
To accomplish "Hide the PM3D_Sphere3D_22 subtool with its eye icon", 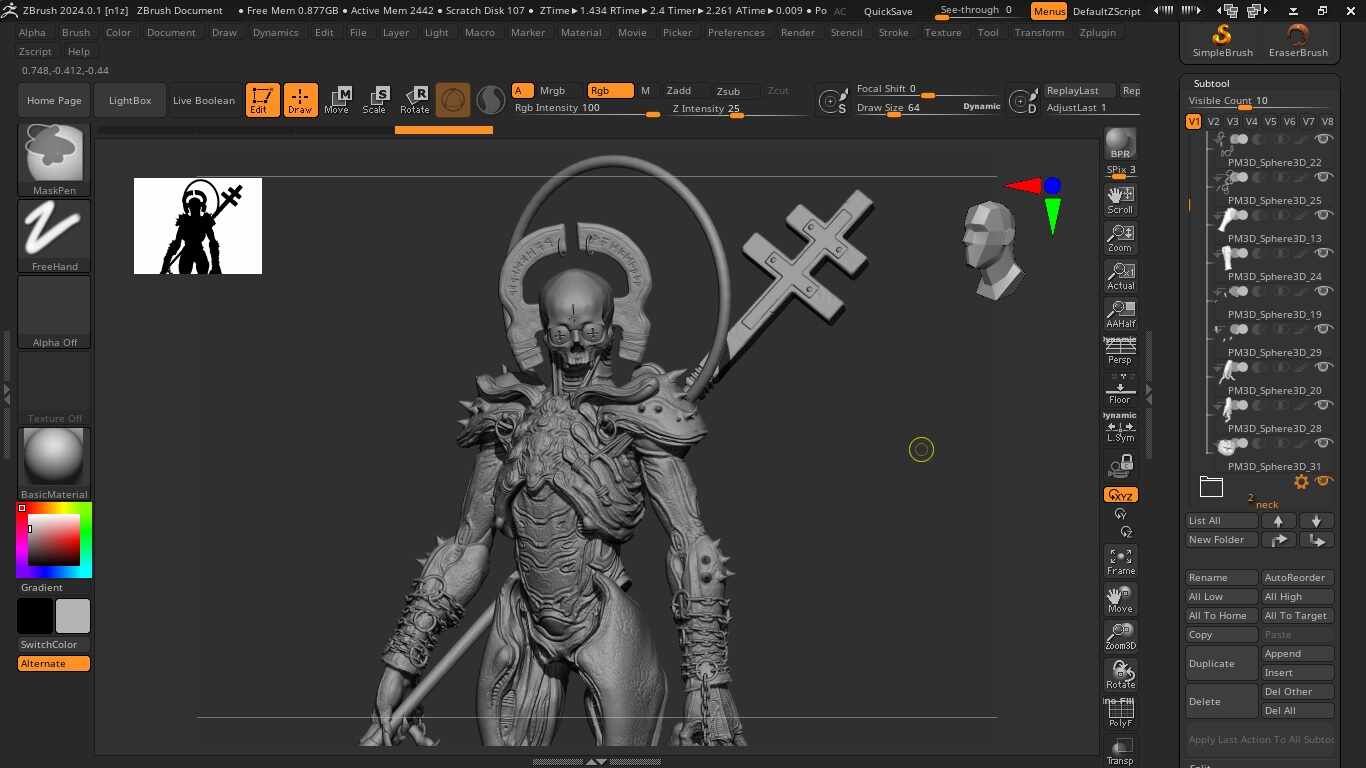I will pos(1323,139).
